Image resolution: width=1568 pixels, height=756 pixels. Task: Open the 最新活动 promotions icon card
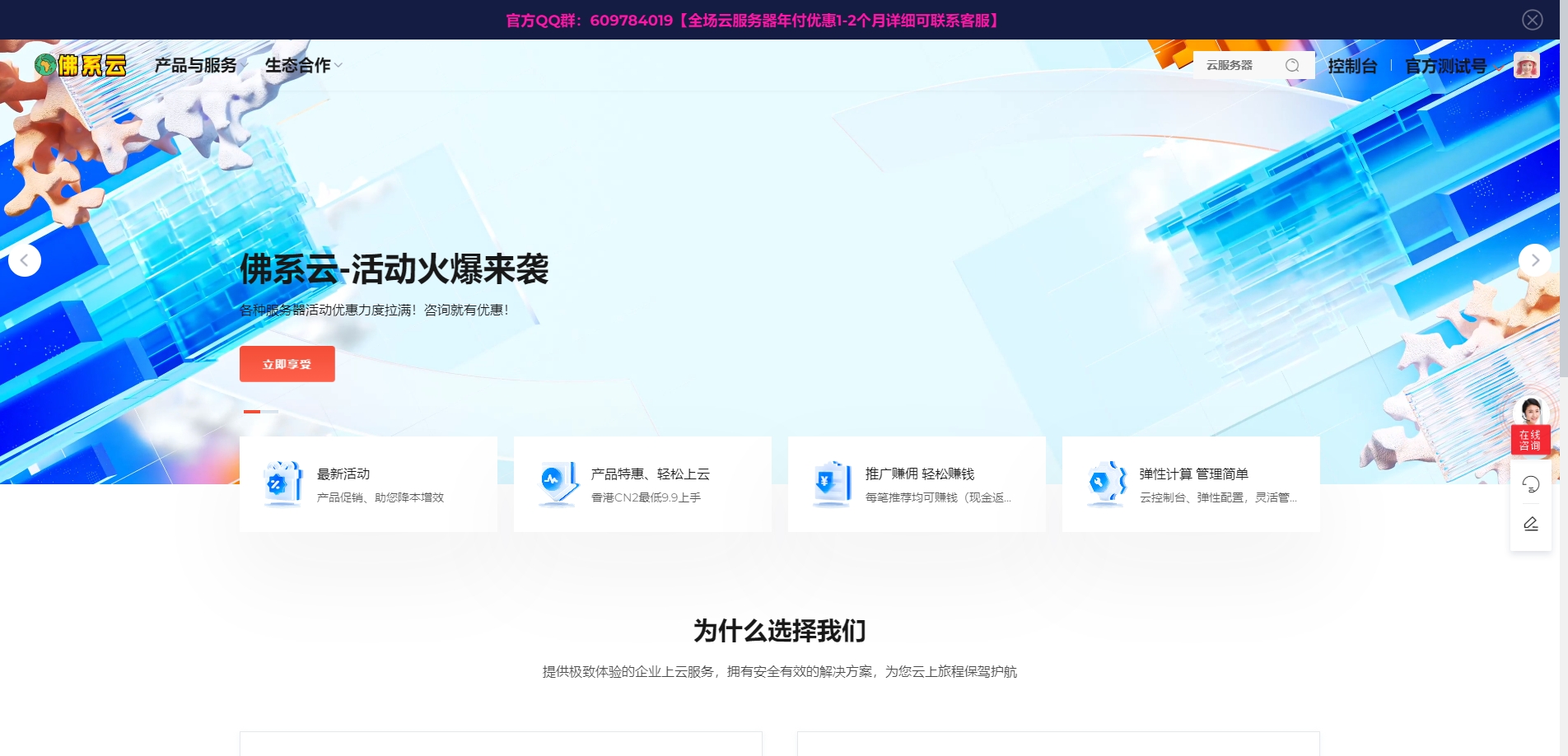[x=281, y=484]
